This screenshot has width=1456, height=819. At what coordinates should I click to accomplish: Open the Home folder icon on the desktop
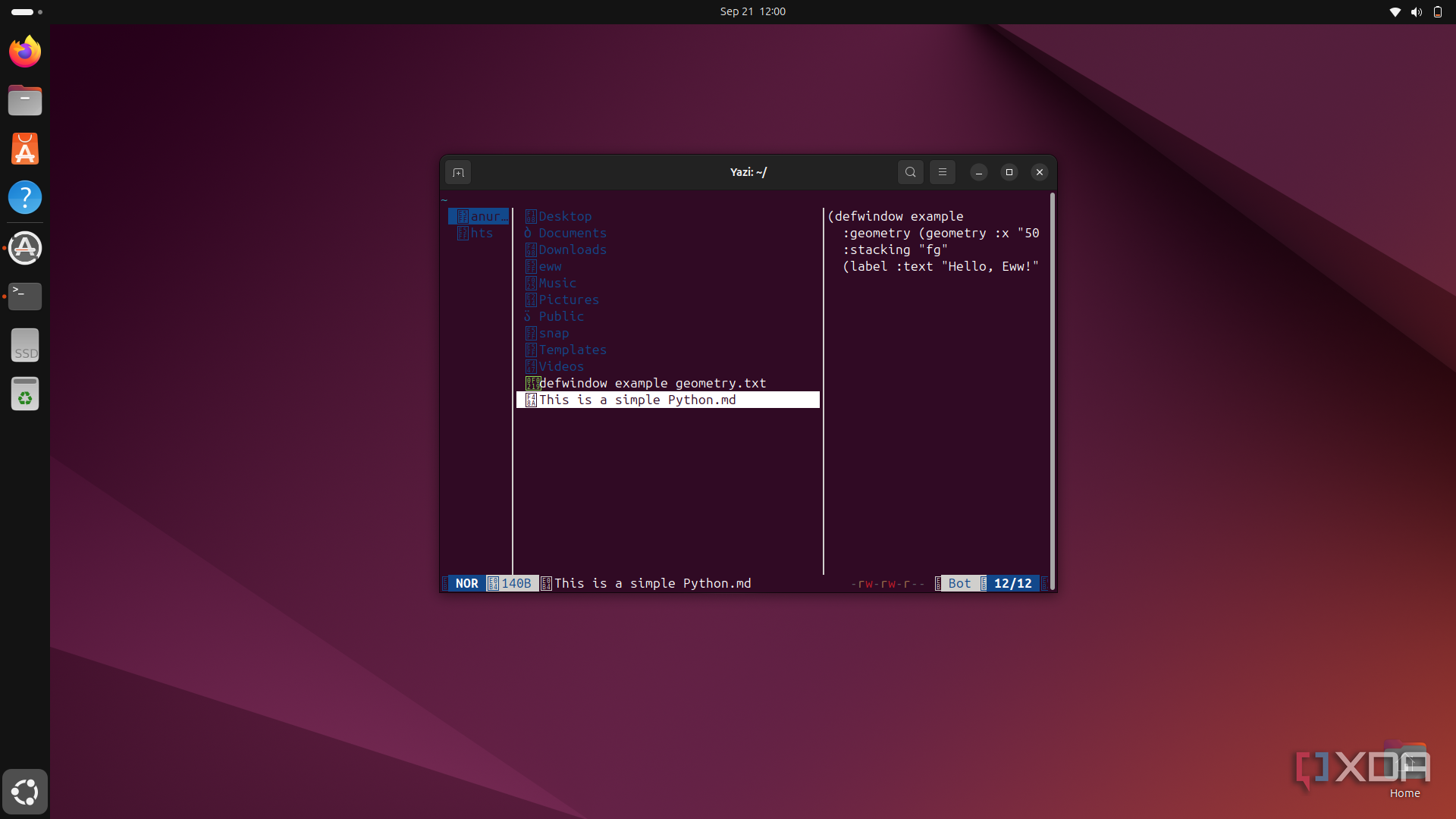tap(1405, 770)
